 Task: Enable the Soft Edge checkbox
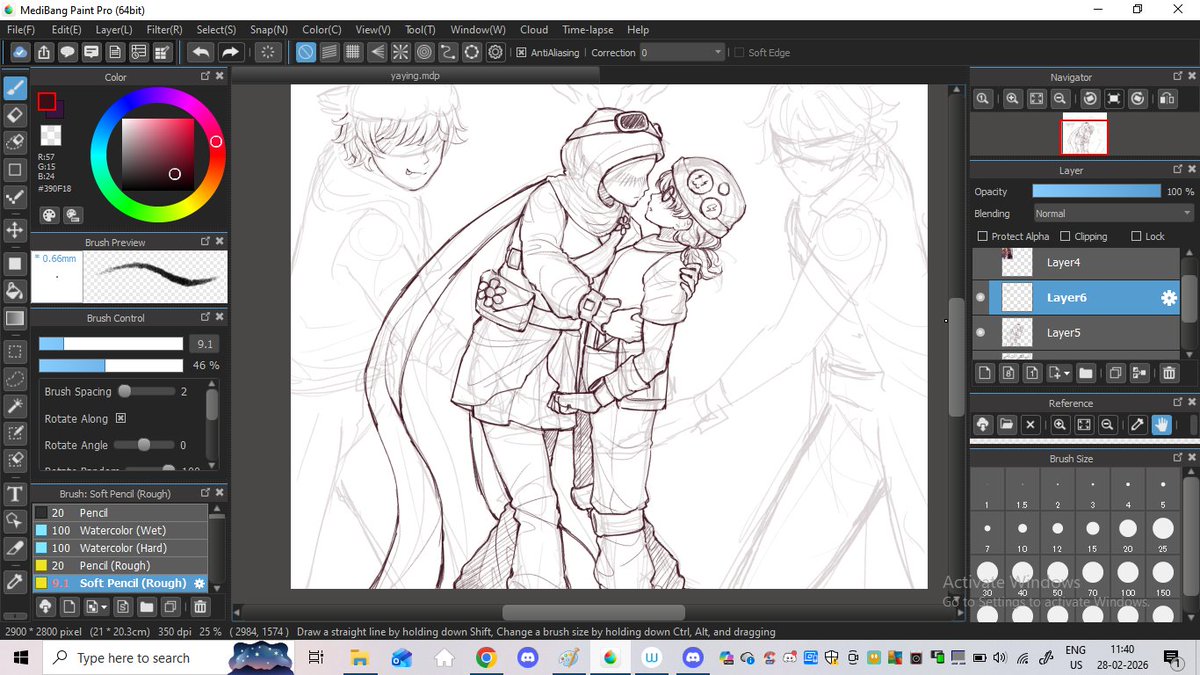pyautogui.click(x=739, y=53)
